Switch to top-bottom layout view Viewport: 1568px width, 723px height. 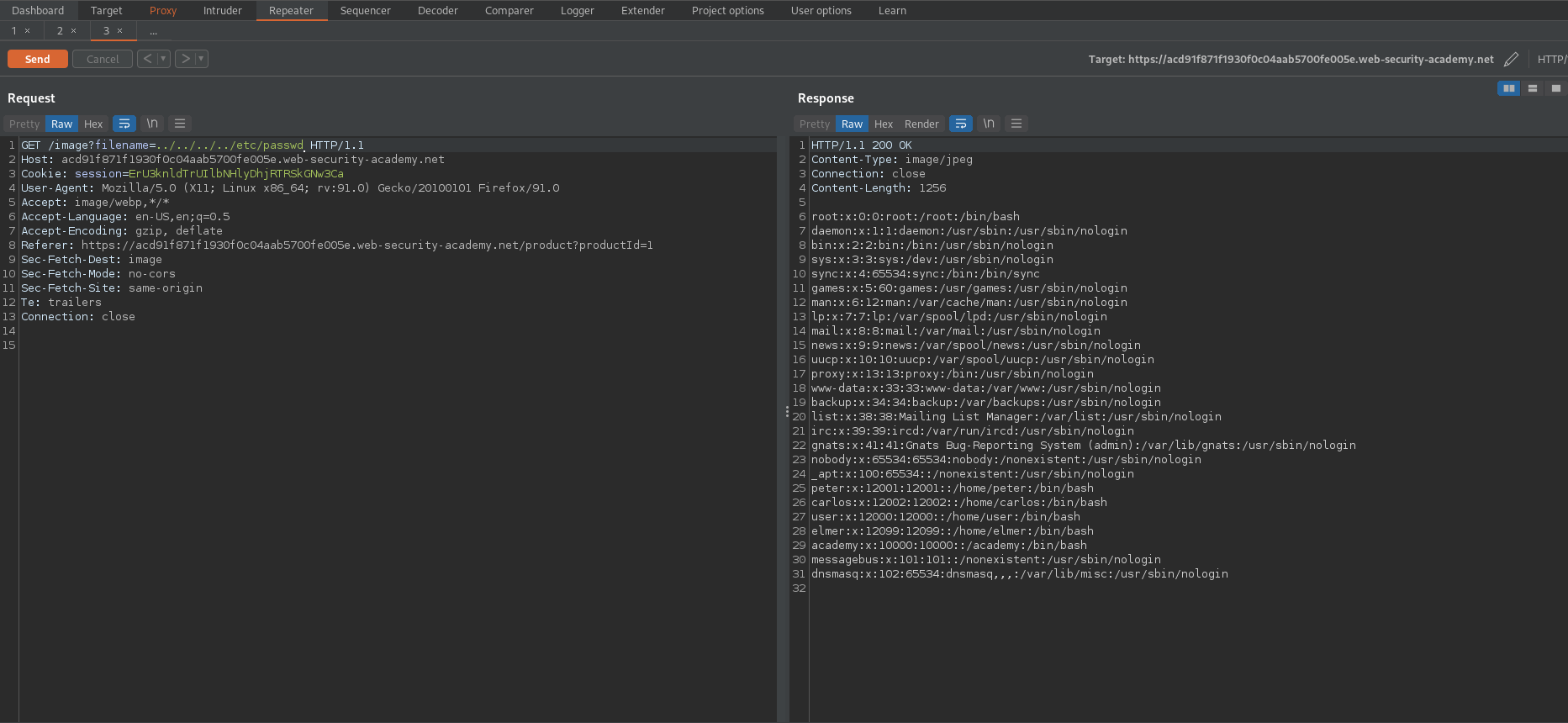click(1533, 88)
